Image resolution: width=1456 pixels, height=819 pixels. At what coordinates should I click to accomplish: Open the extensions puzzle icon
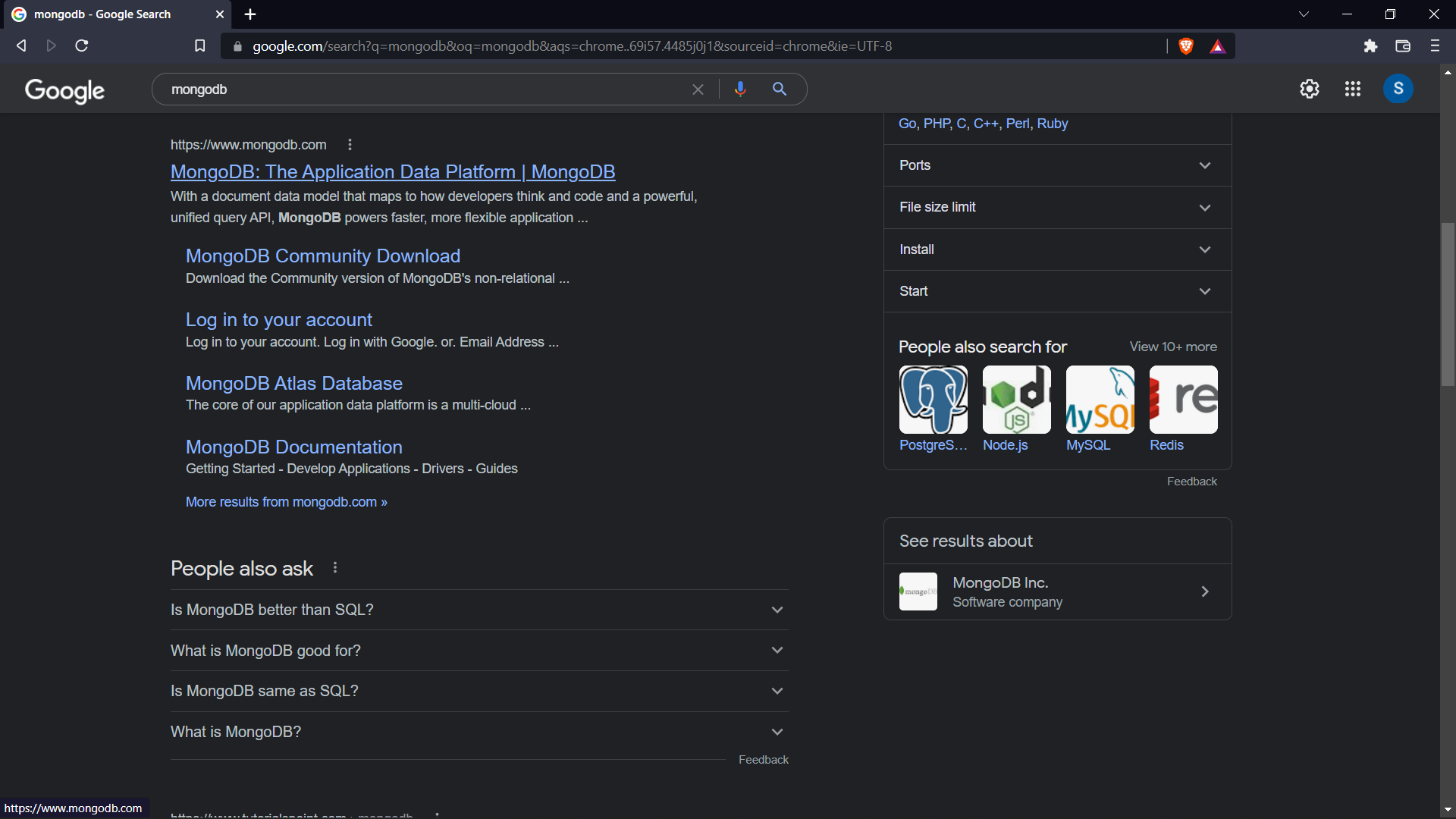coord(1370,46)
